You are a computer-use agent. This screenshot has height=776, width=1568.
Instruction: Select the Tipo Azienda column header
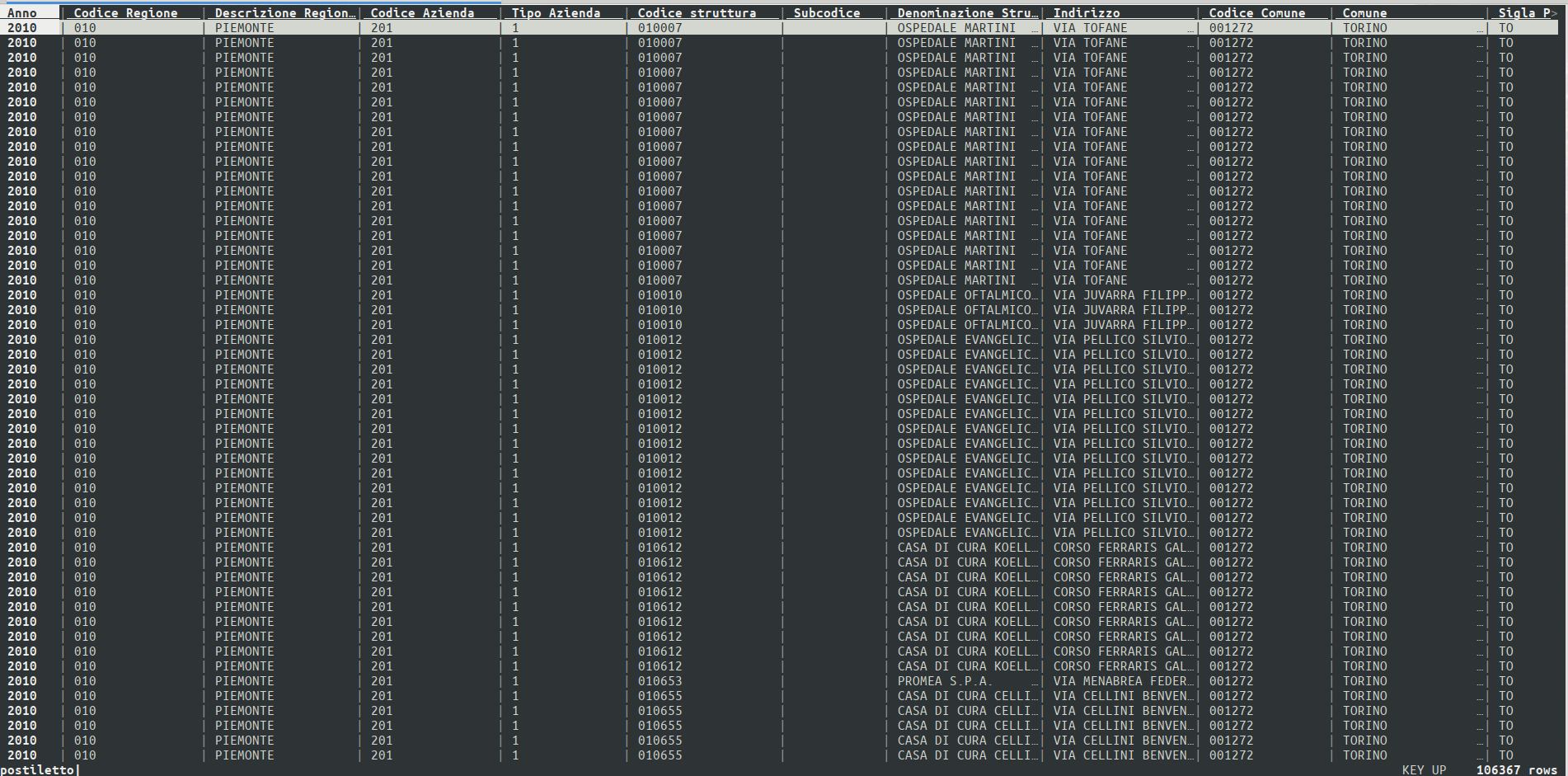556,12
